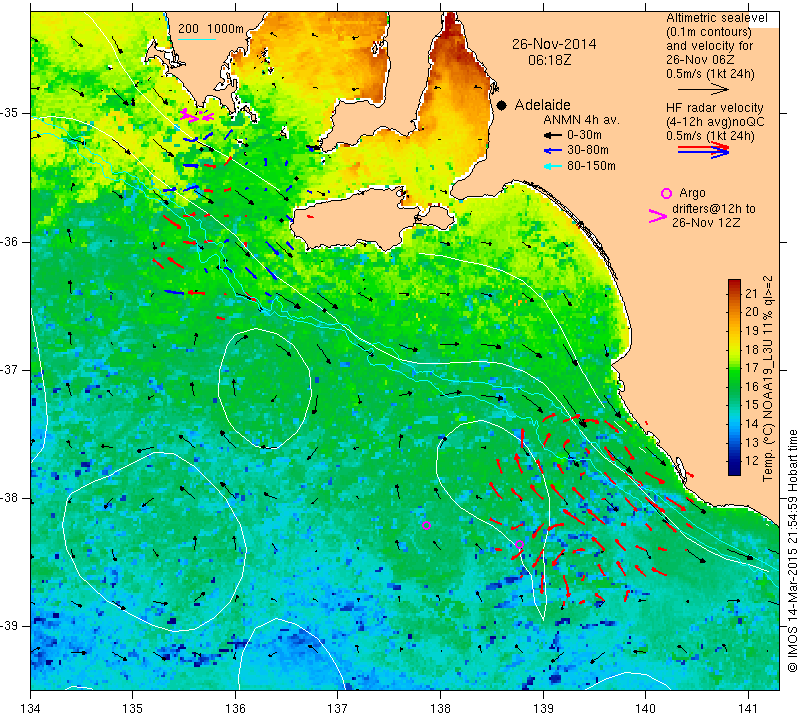
Task: Click the 136 longitude axis label
Action: 235,709
